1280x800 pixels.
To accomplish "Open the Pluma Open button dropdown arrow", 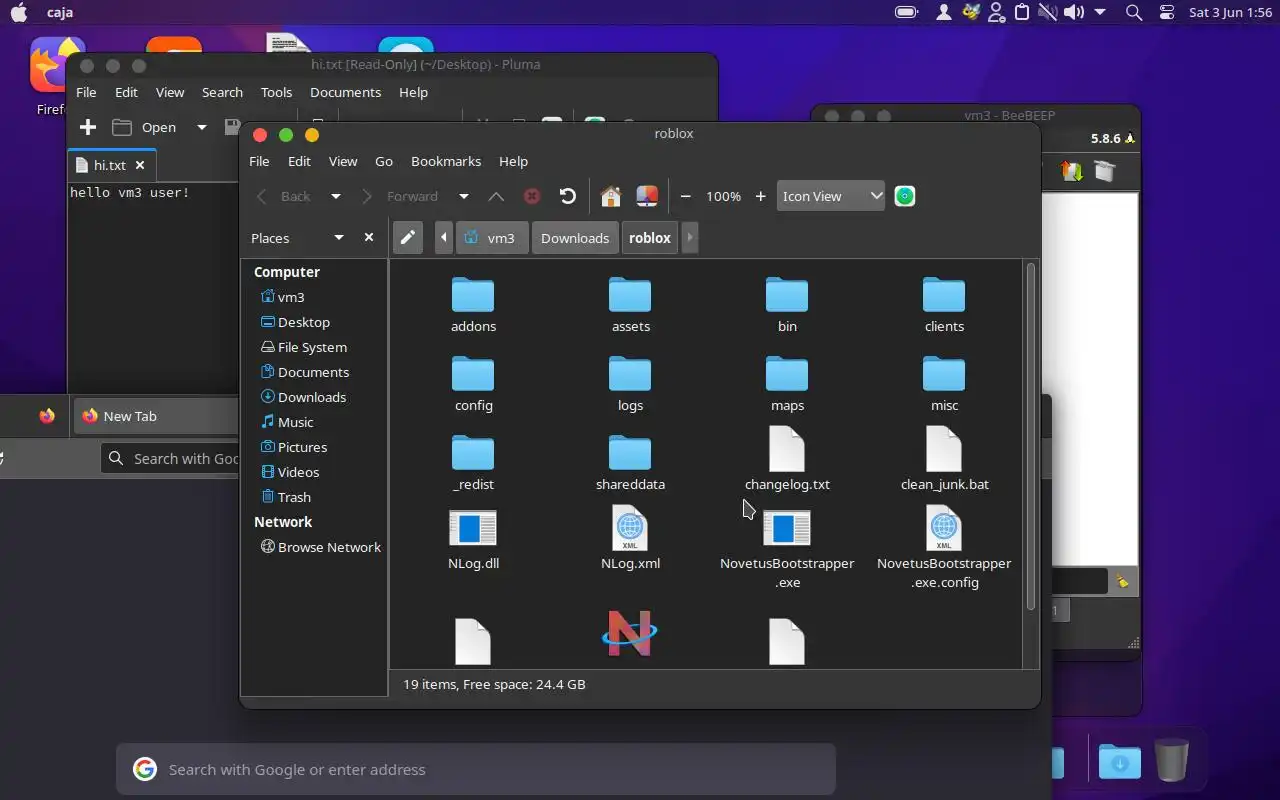I will [201, 127].
